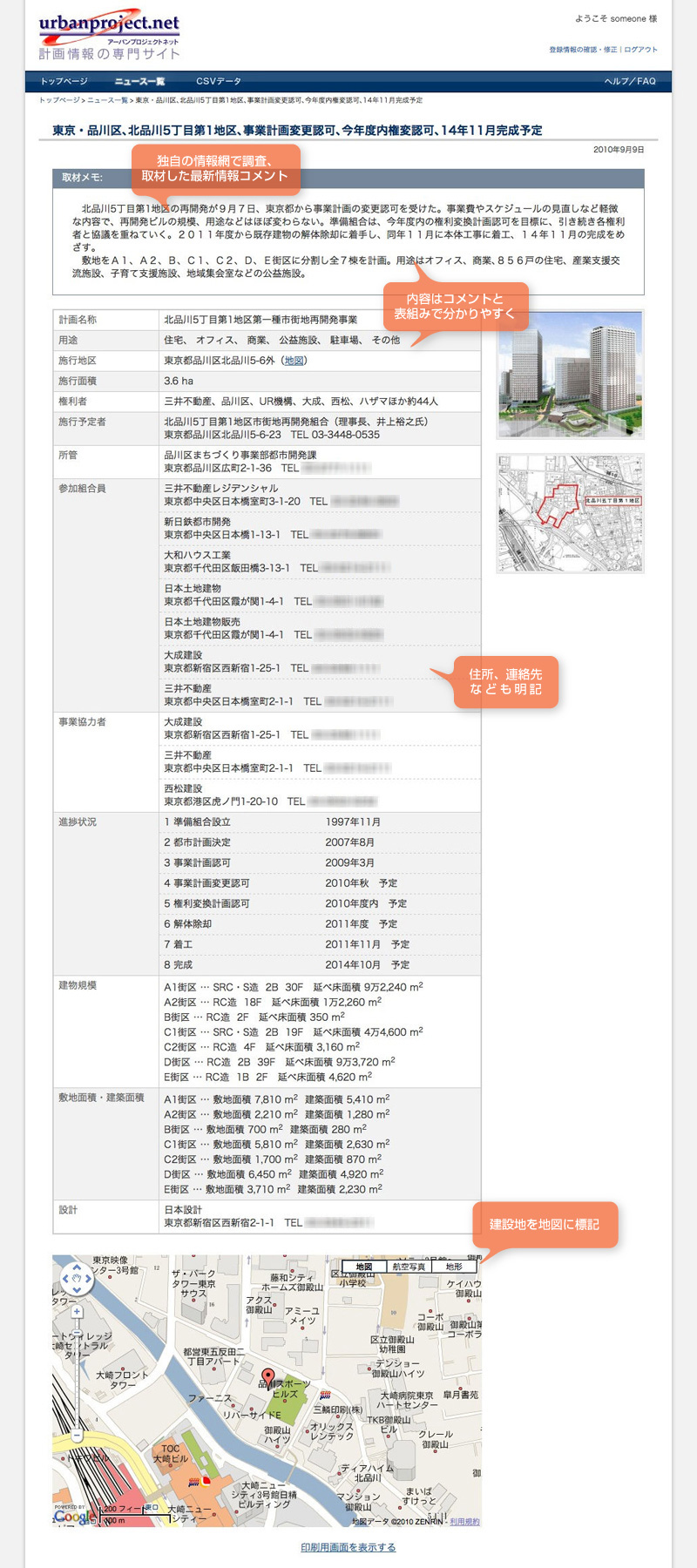697x1568 pixels.
Task: Click the 三井不動産レジデンシャル entry
Action: pos(221,489)
